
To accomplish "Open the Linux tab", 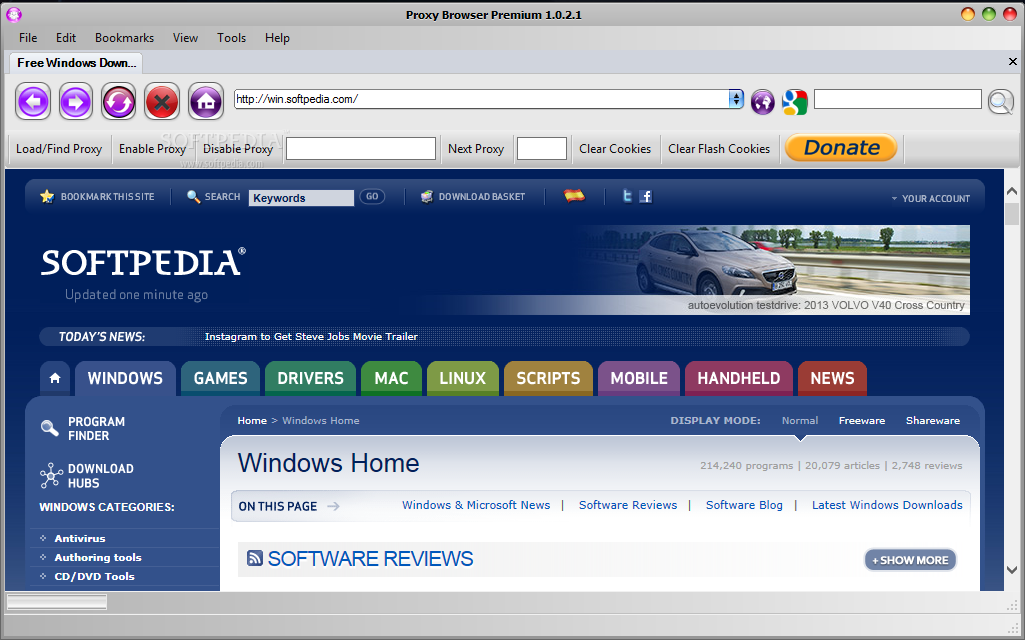I will [463, 379].
